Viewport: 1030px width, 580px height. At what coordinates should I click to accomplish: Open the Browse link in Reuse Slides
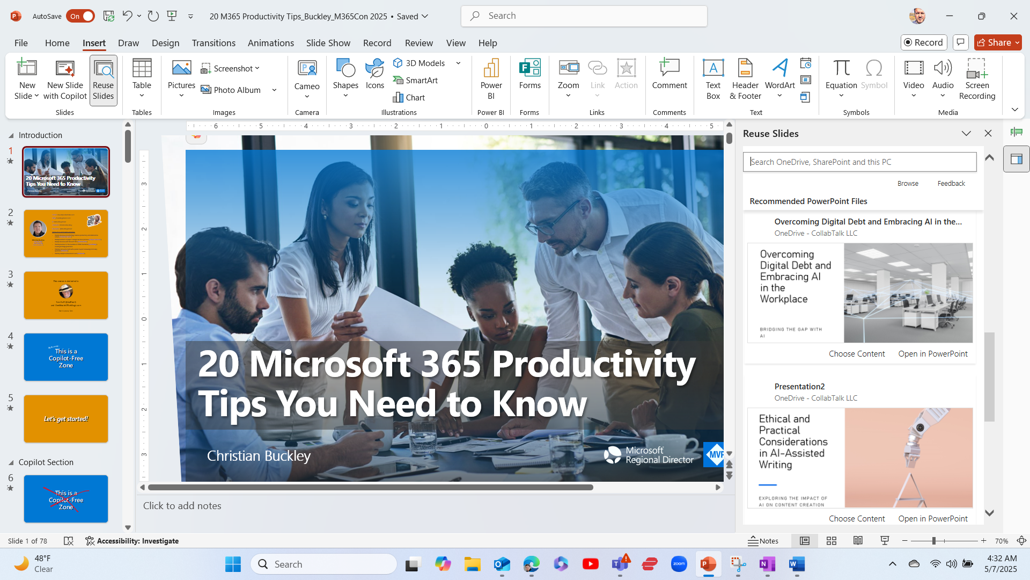[x=908, y=183]
